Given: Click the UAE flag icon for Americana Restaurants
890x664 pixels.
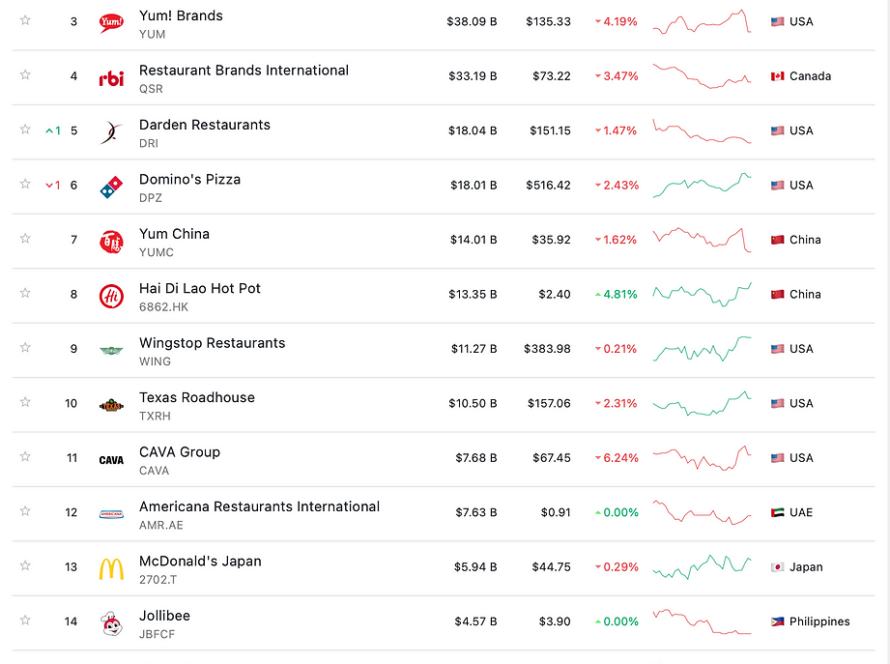Looking at the screenshot, I should click(x=777, y=512).
